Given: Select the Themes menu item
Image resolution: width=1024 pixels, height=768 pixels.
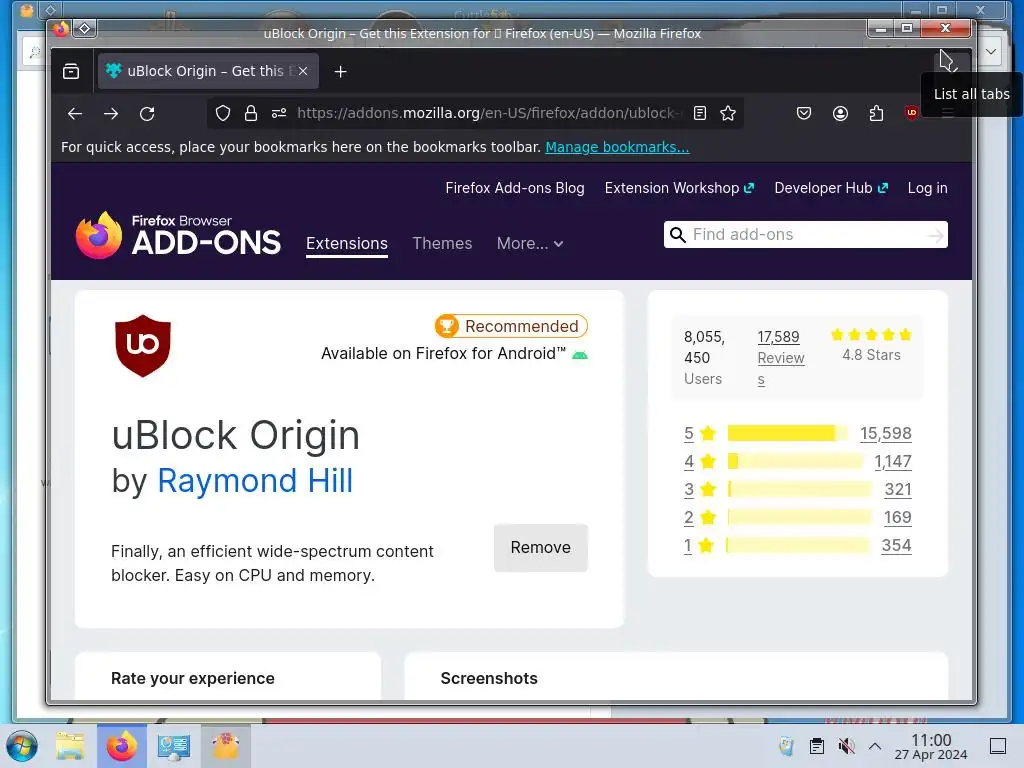Looking at the screenshot, I should (x=442, y=244).
